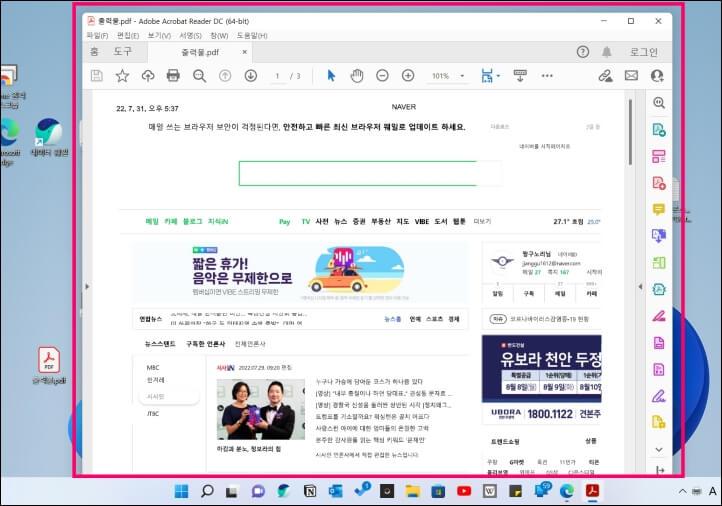
Task: Click the 짧은 휴가! VIBE banner
Action: pos(300,273)
